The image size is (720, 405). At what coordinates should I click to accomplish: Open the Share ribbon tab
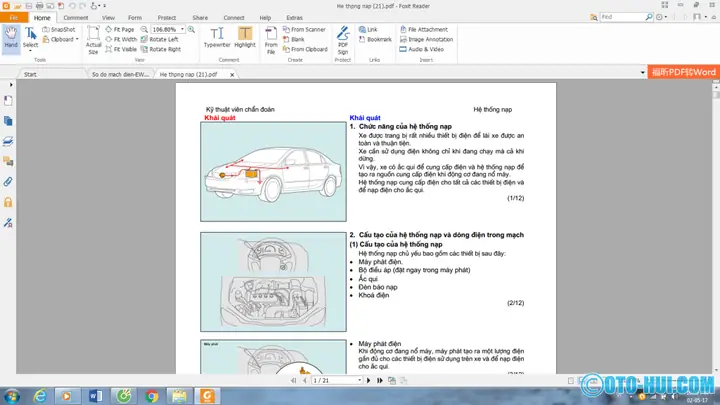pos(200,17)
